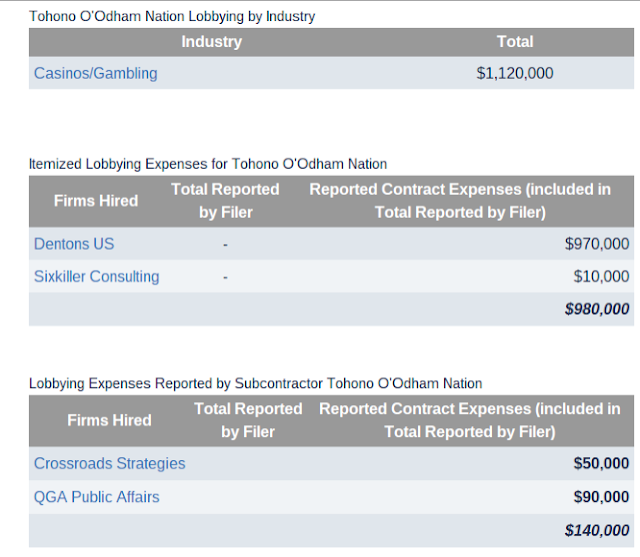Open the Dentons US firm link
The image size is (640, 557).
(74, 244)
